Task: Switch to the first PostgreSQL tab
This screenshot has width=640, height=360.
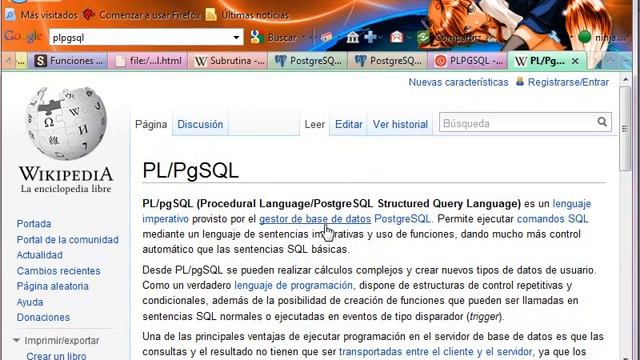Action: click(x=308, y=61)
